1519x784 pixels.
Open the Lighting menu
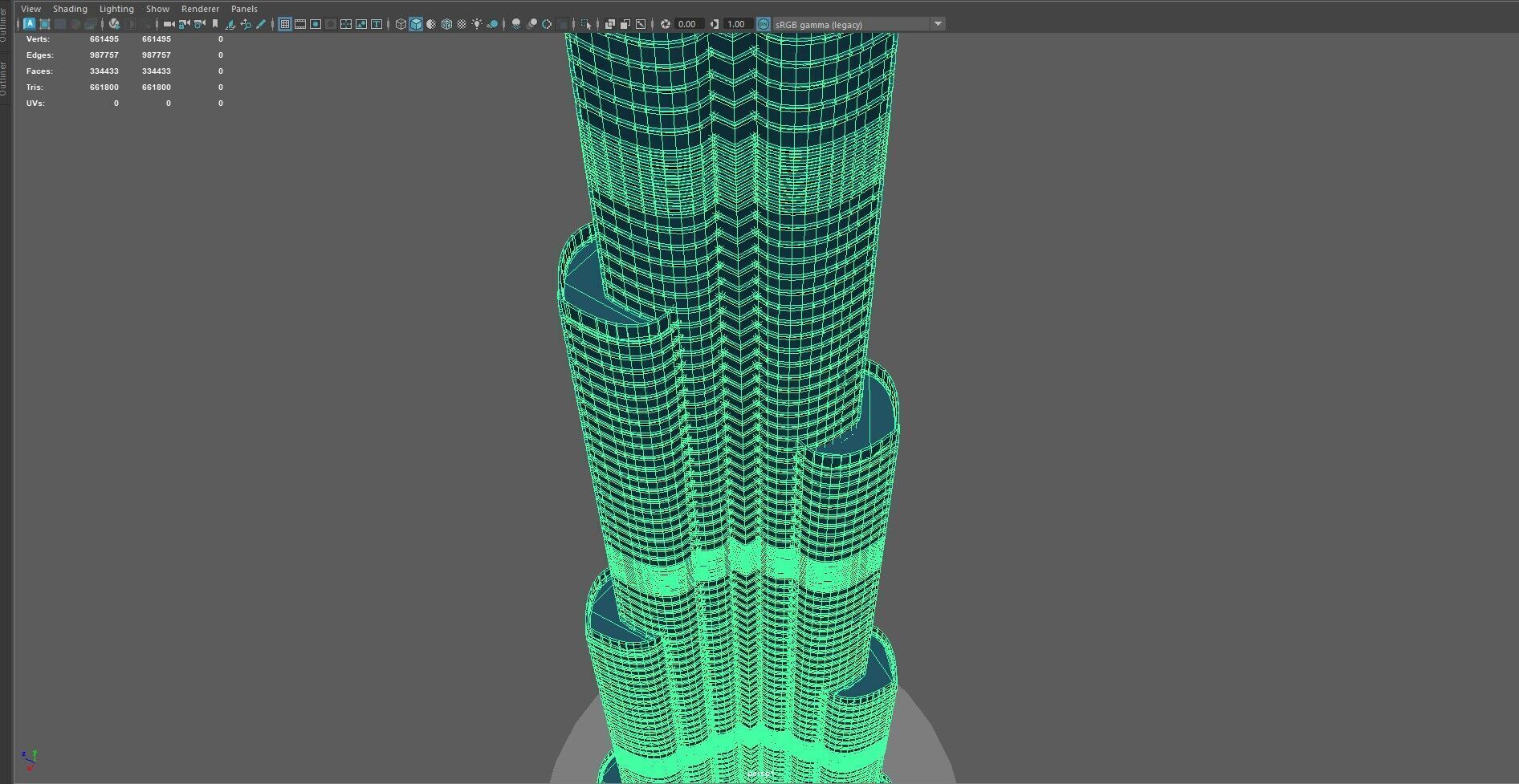[116, 9]
